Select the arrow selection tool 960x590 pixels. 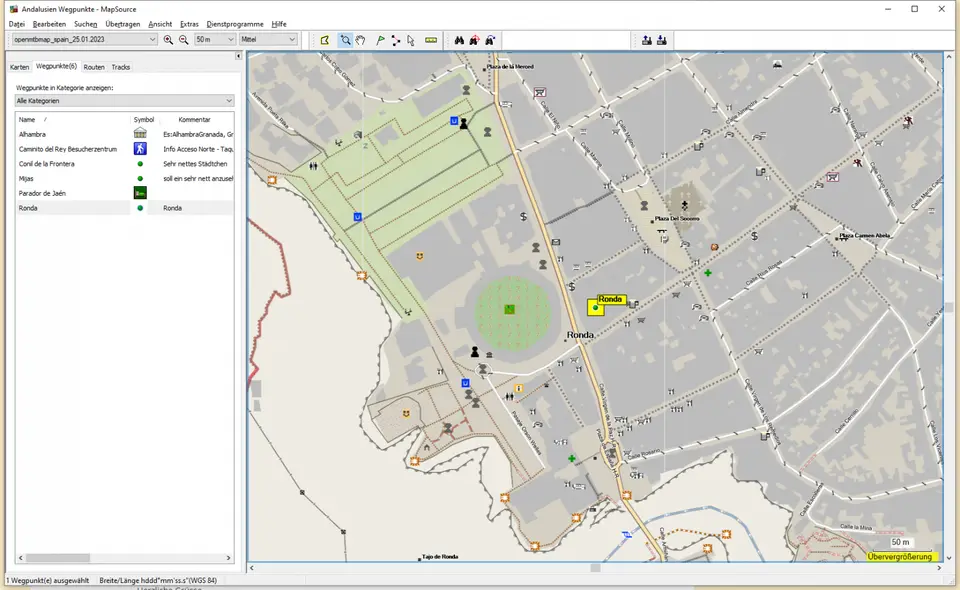pyautogui.click(x=411, y=40)
